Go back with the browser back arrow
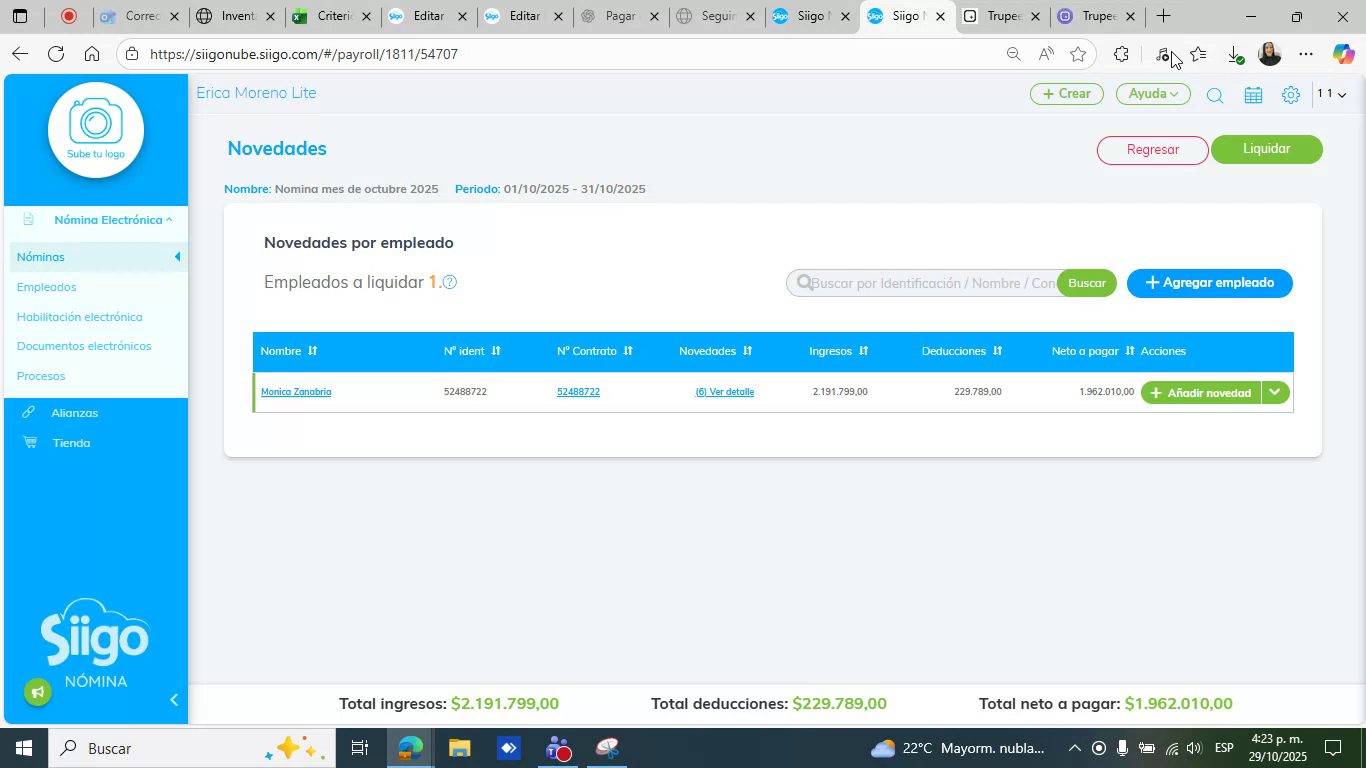The height and width of the screenshot is (768, 1366). [x=19, y=54]
